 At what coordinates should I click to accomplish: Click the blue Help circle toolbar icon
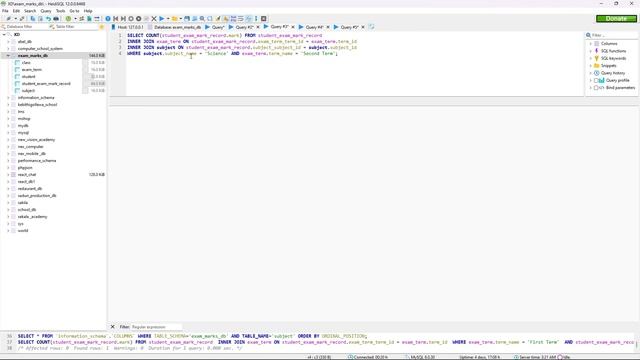(108, 19)
